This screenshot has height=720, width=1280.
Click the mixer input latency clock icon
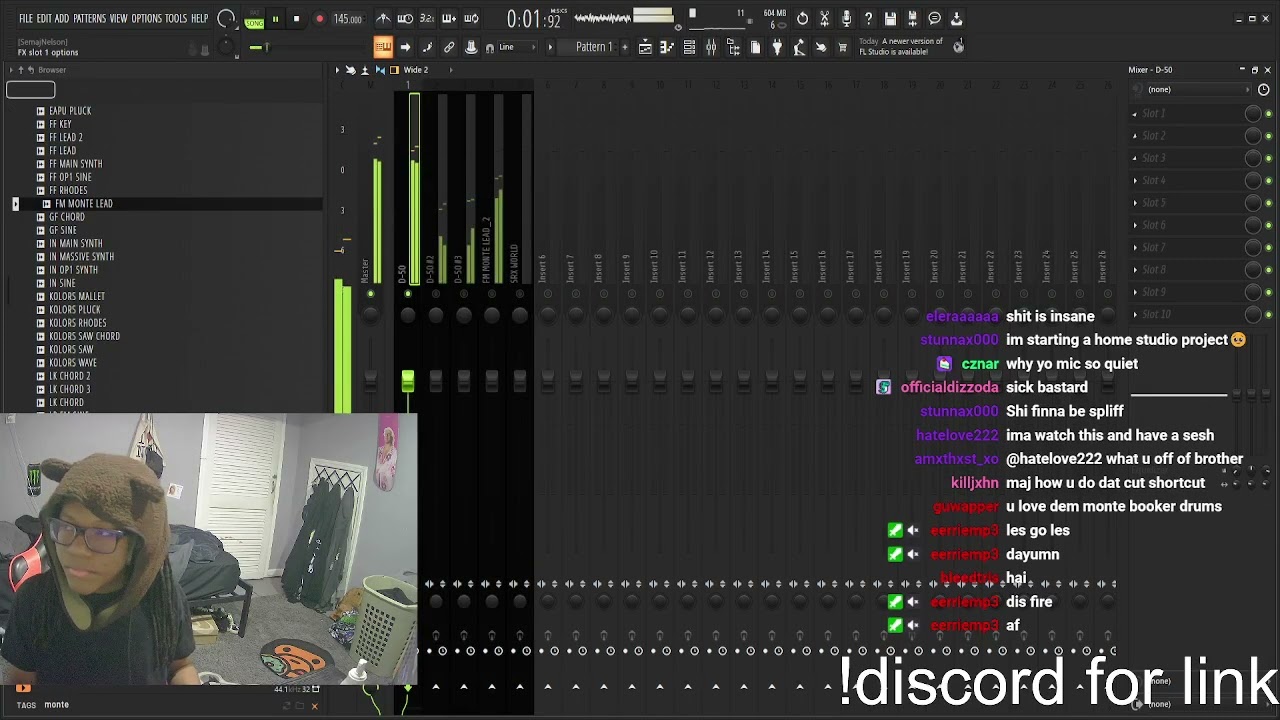1264,90
